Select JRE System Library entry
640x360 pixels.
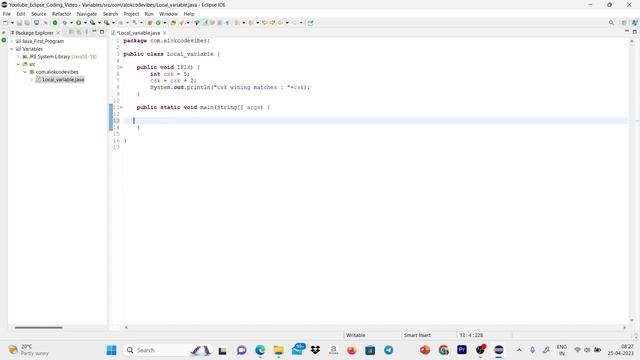click(x=59, y=57)
